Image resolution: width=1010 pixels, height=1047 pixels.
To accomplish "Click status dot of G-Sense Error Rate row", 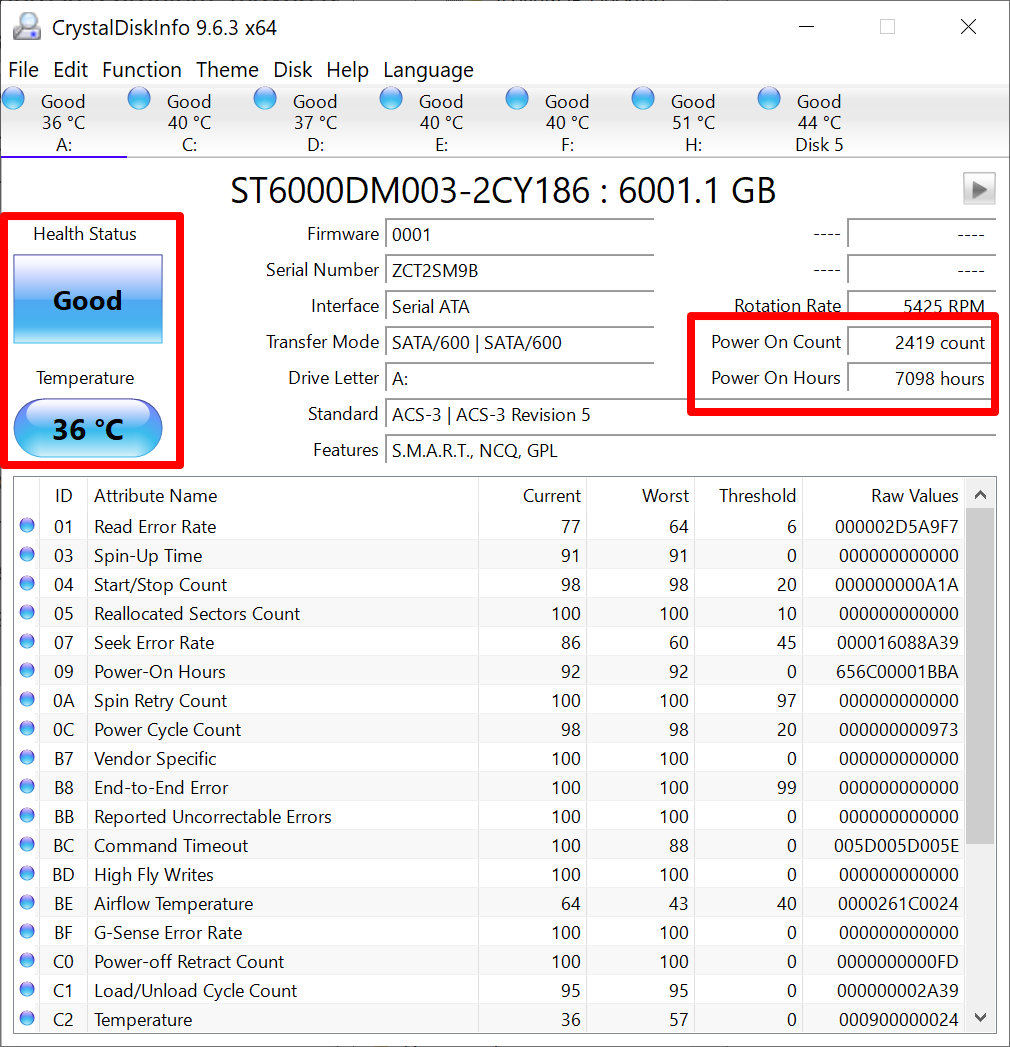I will 27,931.
